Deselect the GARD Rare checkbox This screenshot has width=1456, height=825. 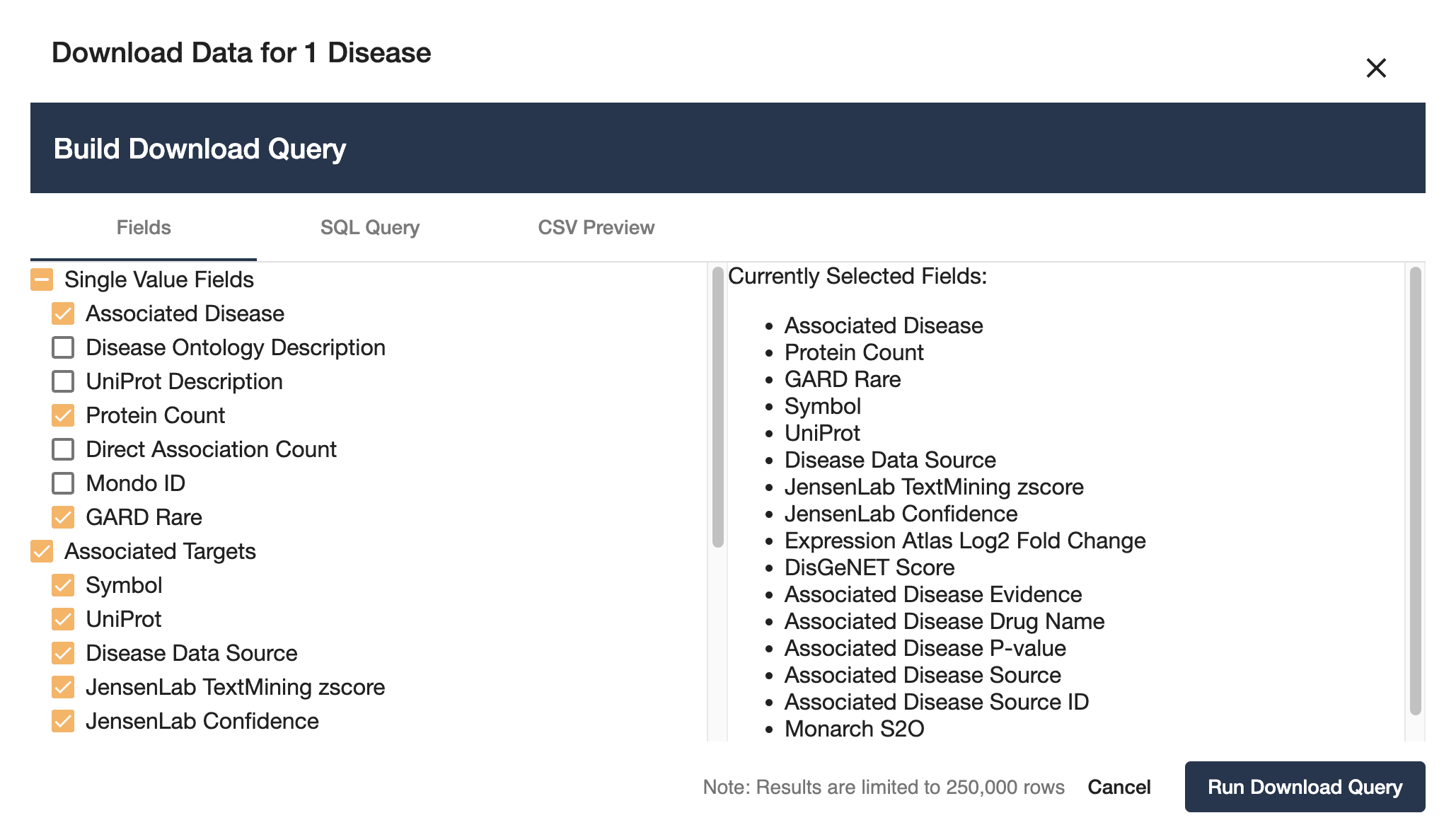click(63, 517)
